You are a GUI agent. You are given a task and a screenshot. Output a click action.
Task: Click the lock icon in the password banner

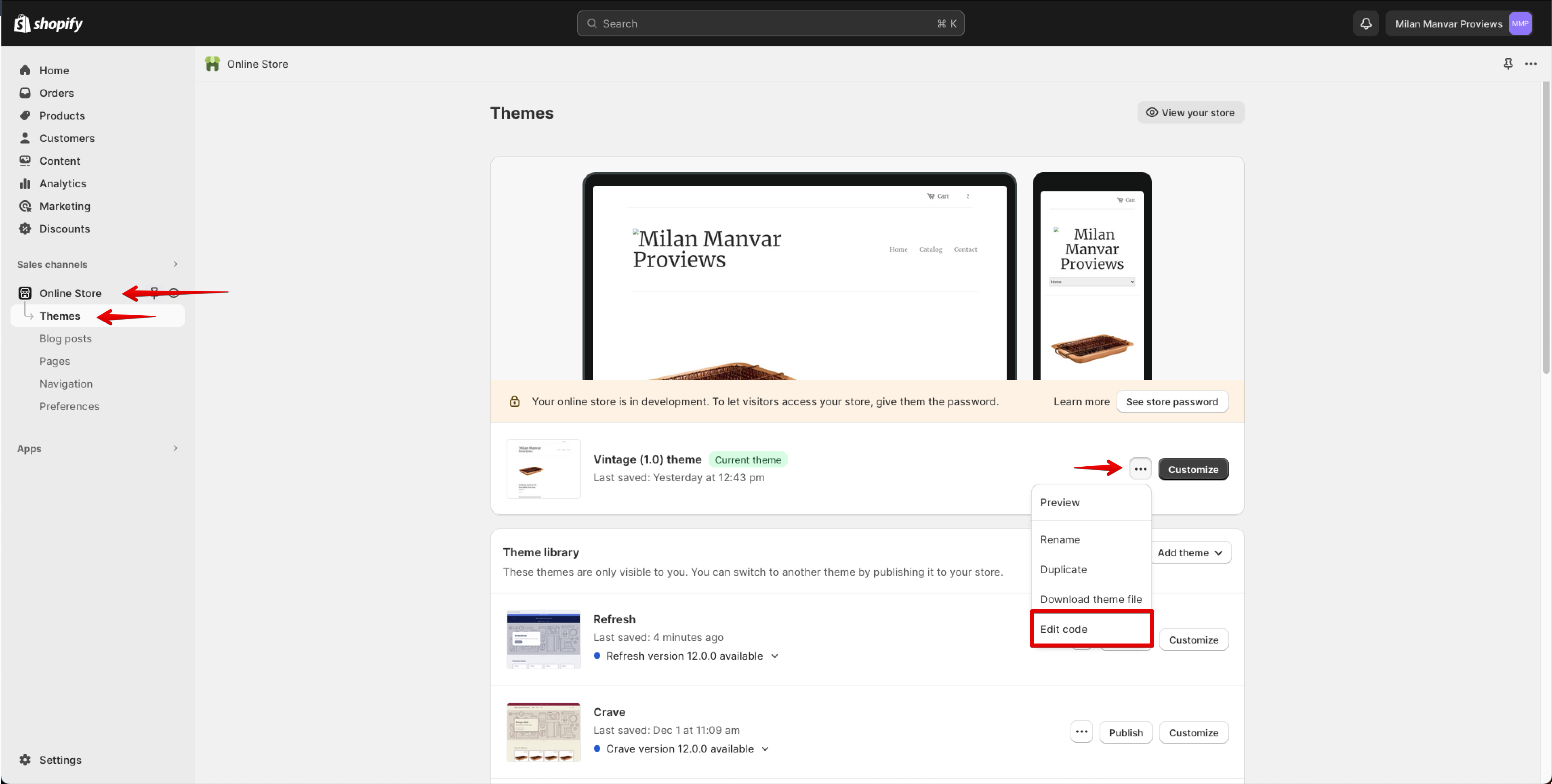tap(515, 402)
